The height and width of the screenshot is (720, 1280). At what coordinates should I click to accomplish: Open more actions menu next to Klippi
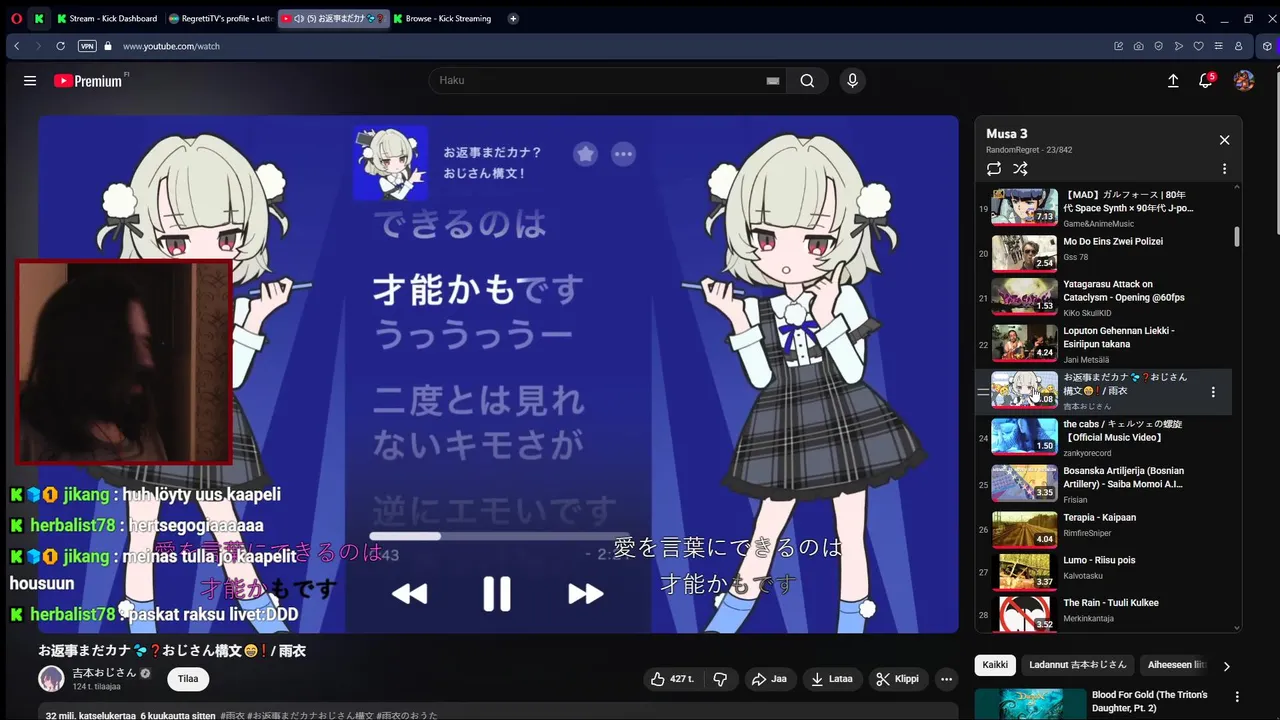[x=946, y=679]
